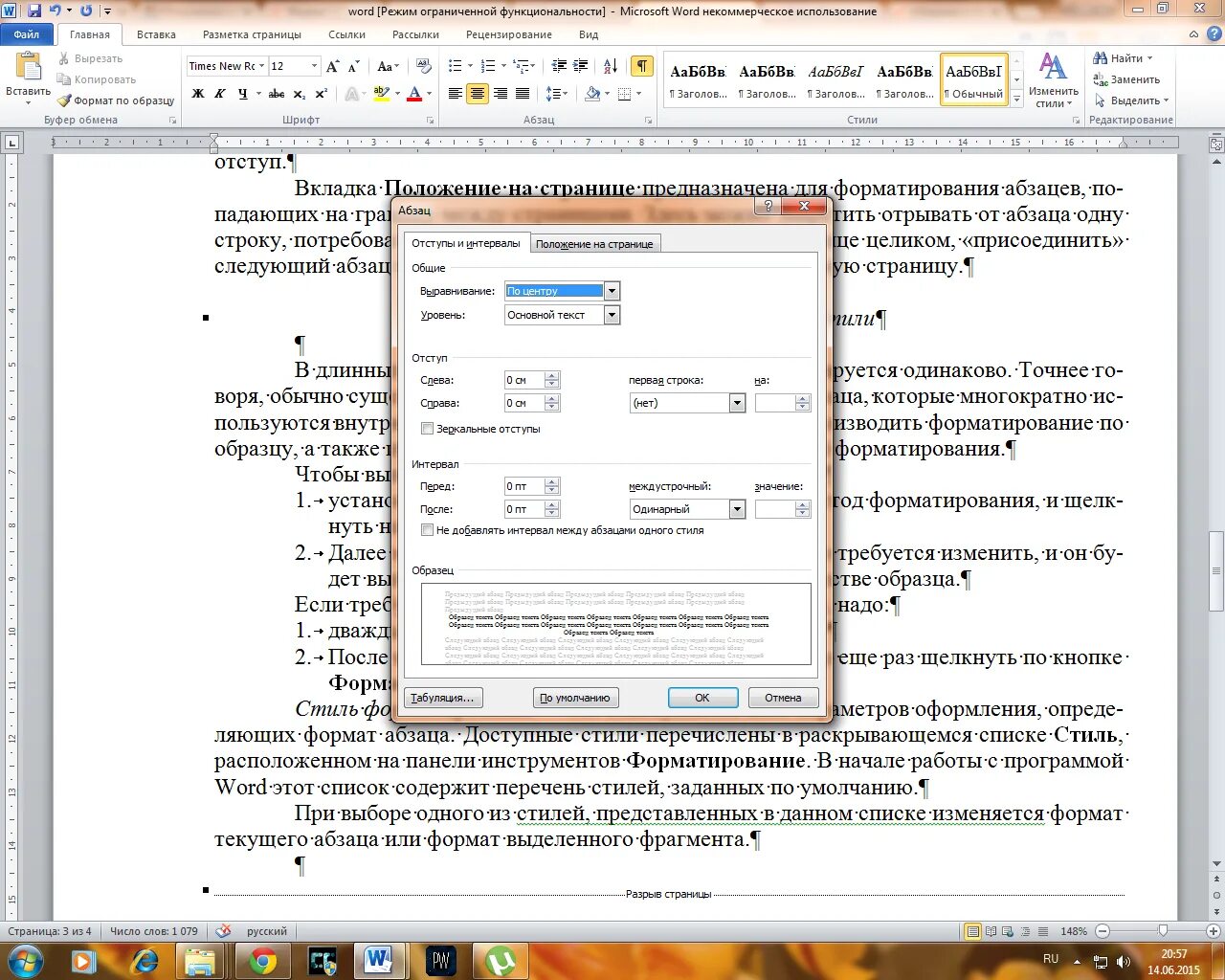The image size is (1225, 980).
Task: Click the Paste (Вставить) icon
Action: point(29,67)
